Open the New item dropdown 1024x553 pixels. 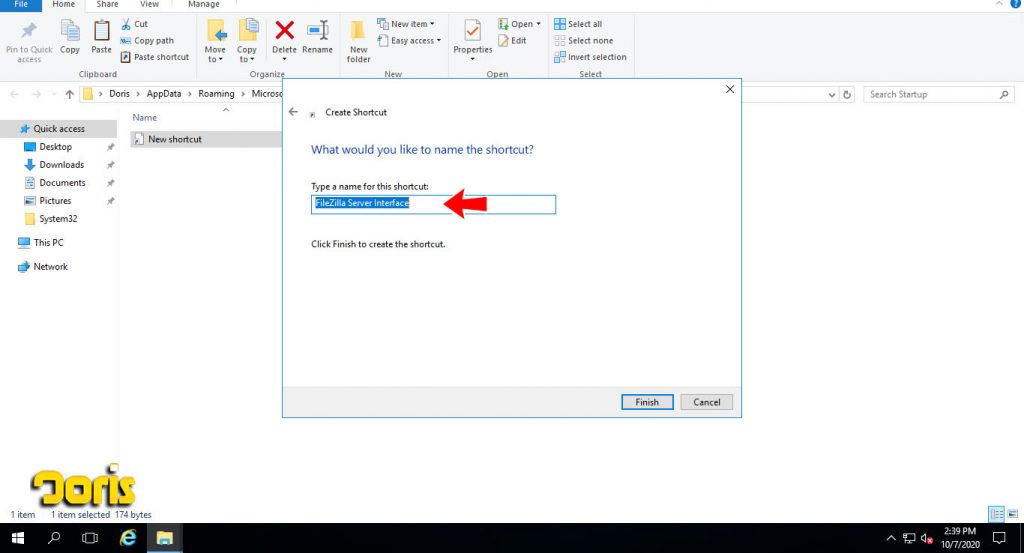point(406,24)
